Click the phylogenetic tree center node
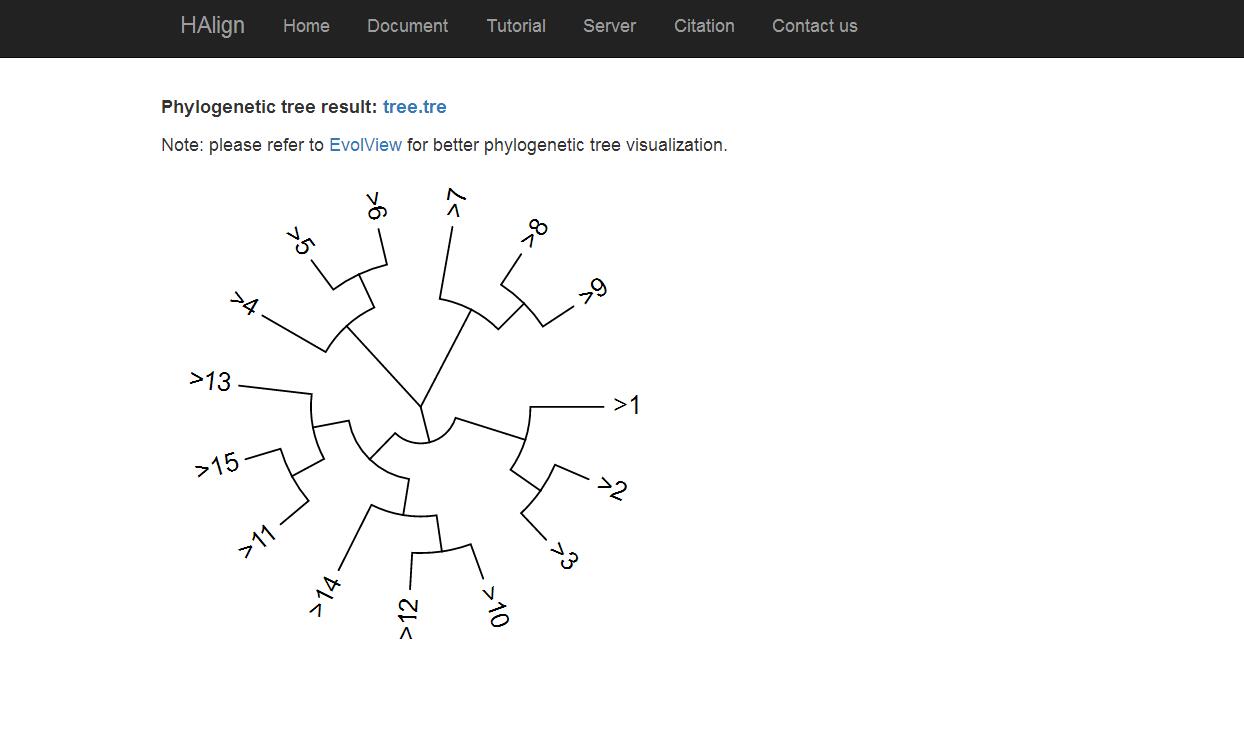The image size is (1244, 741). pyautogui.click(x=421, y=406)
